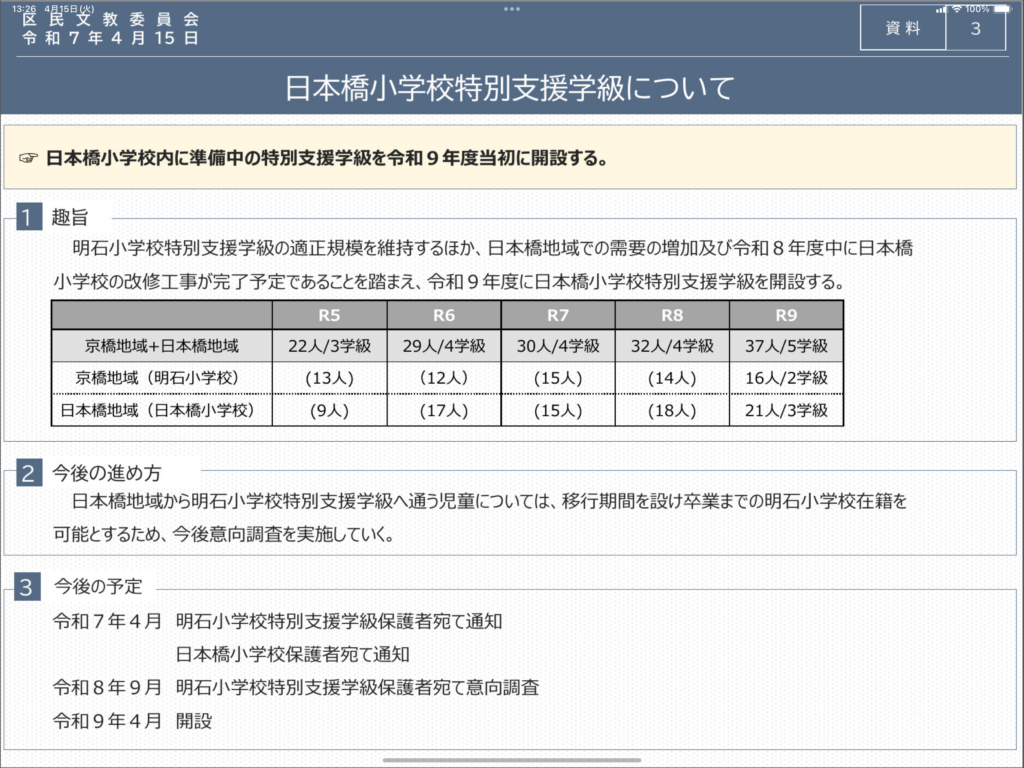The image size is (1024, 768).
Task: Tap the document number 3 box
Action: coord(976,29)
